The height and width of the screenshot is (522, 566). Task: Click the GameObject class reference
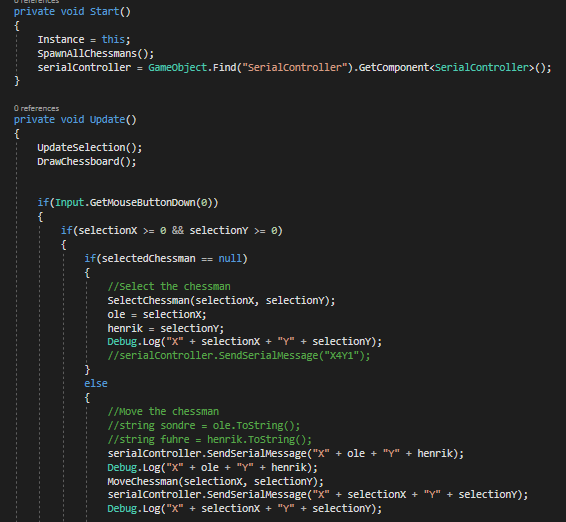[x=177, y=68]
